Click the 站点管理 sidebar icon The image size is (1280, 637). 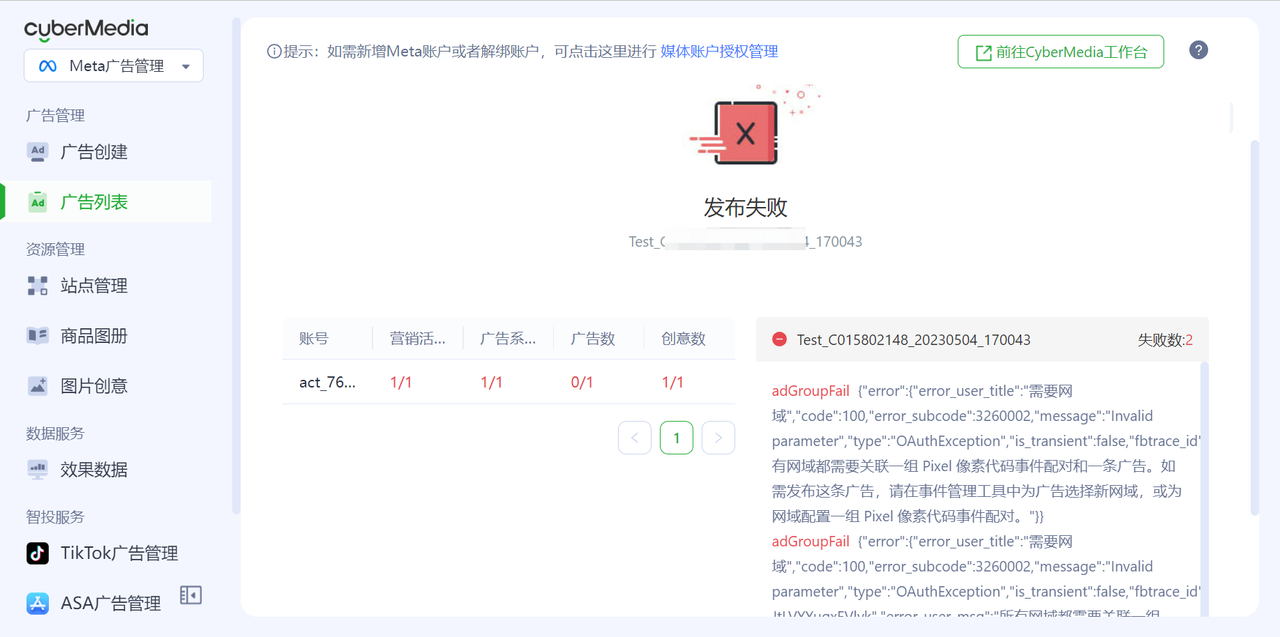(38, 286)
